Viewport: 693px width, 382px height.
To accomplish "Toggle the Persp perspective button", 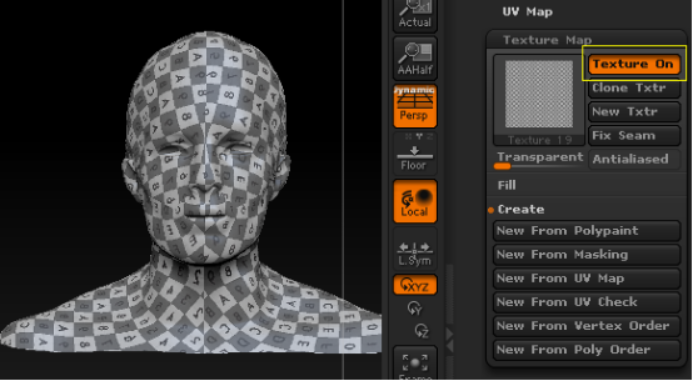I will [x=415, y=106].
